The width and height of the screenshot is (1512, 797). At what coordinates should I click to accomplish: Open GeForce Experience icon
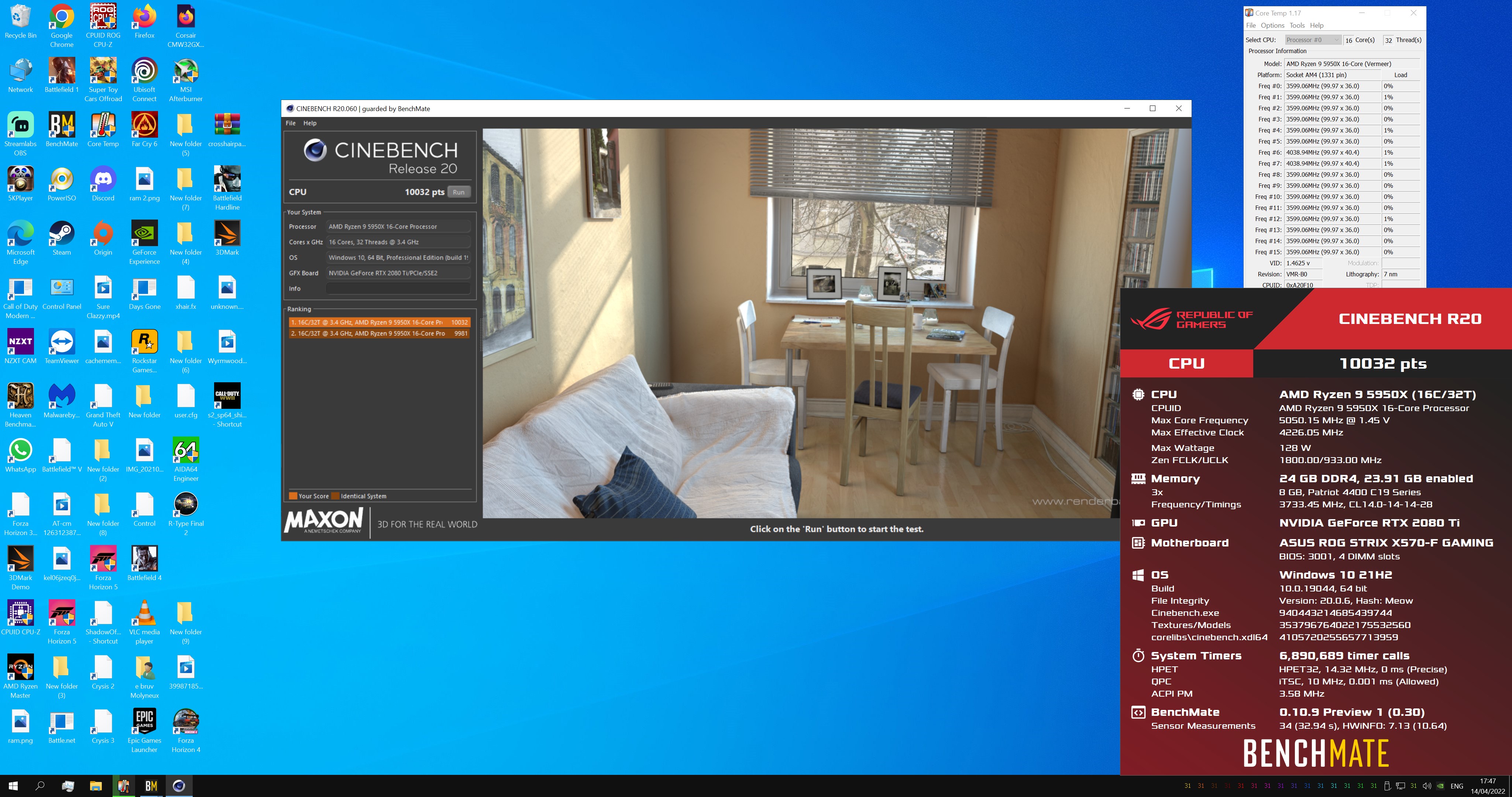click(144, 242)
